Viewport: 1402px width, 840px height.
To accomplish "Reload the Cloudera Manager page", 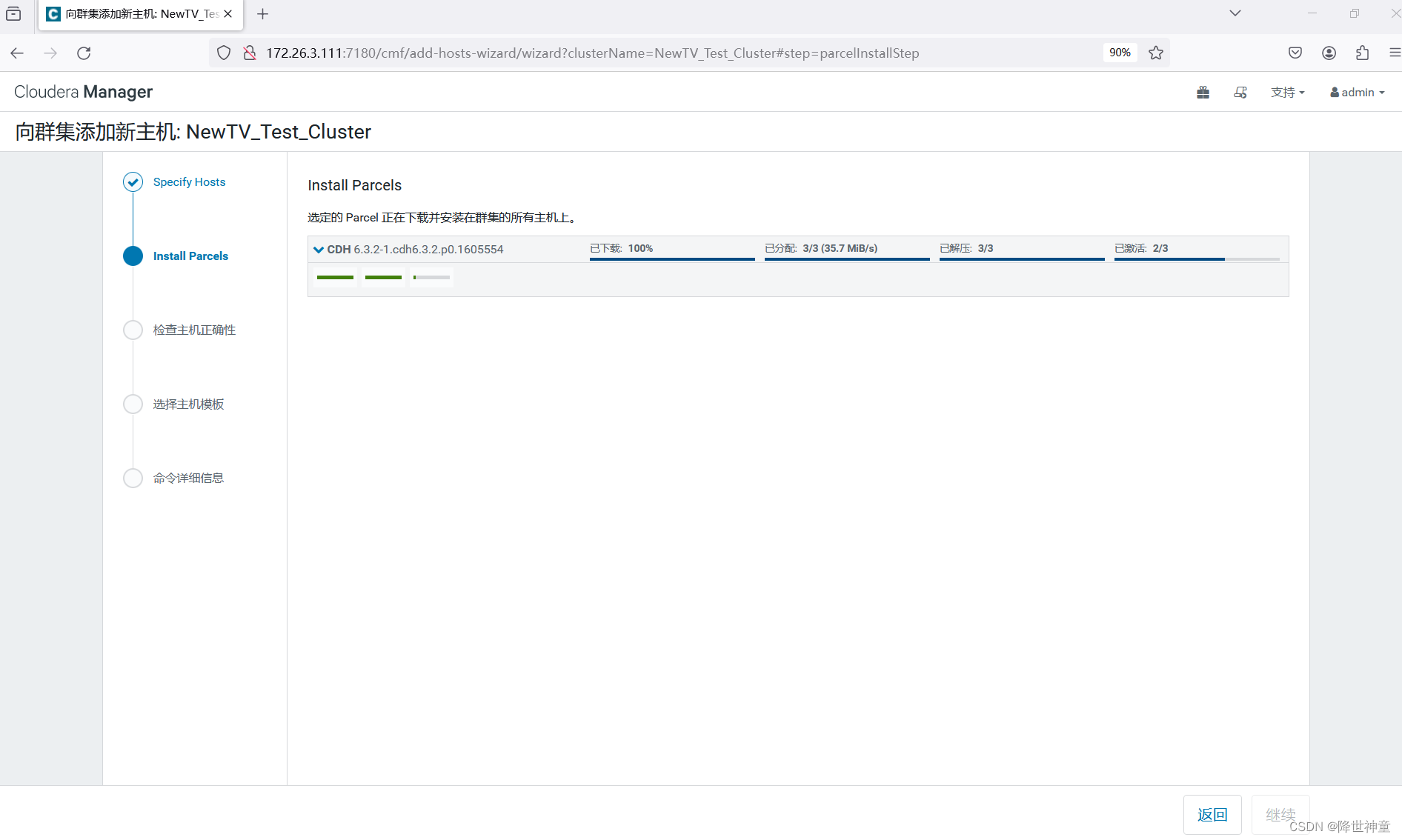I will tap(84, 53).
